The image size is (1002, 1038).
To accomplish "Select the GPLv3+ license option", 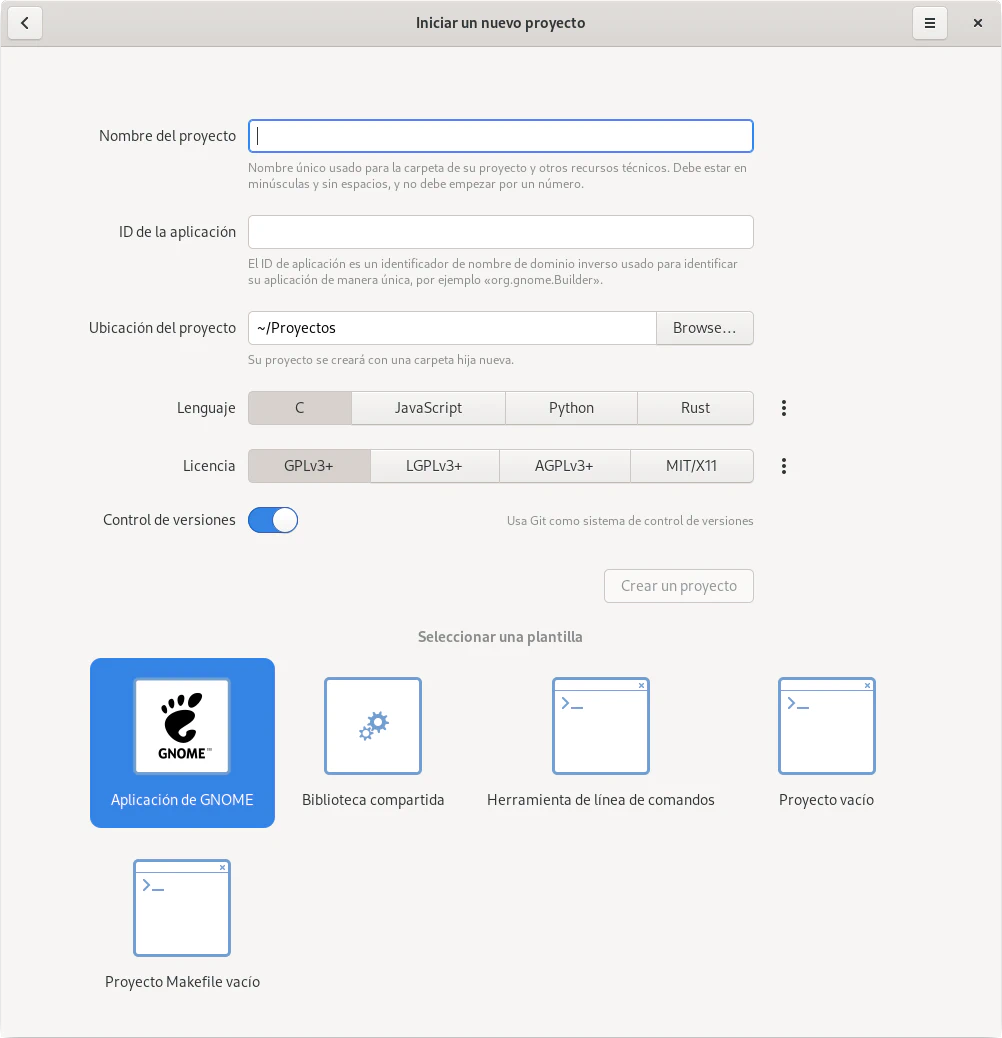I will [x=309, y=466].
